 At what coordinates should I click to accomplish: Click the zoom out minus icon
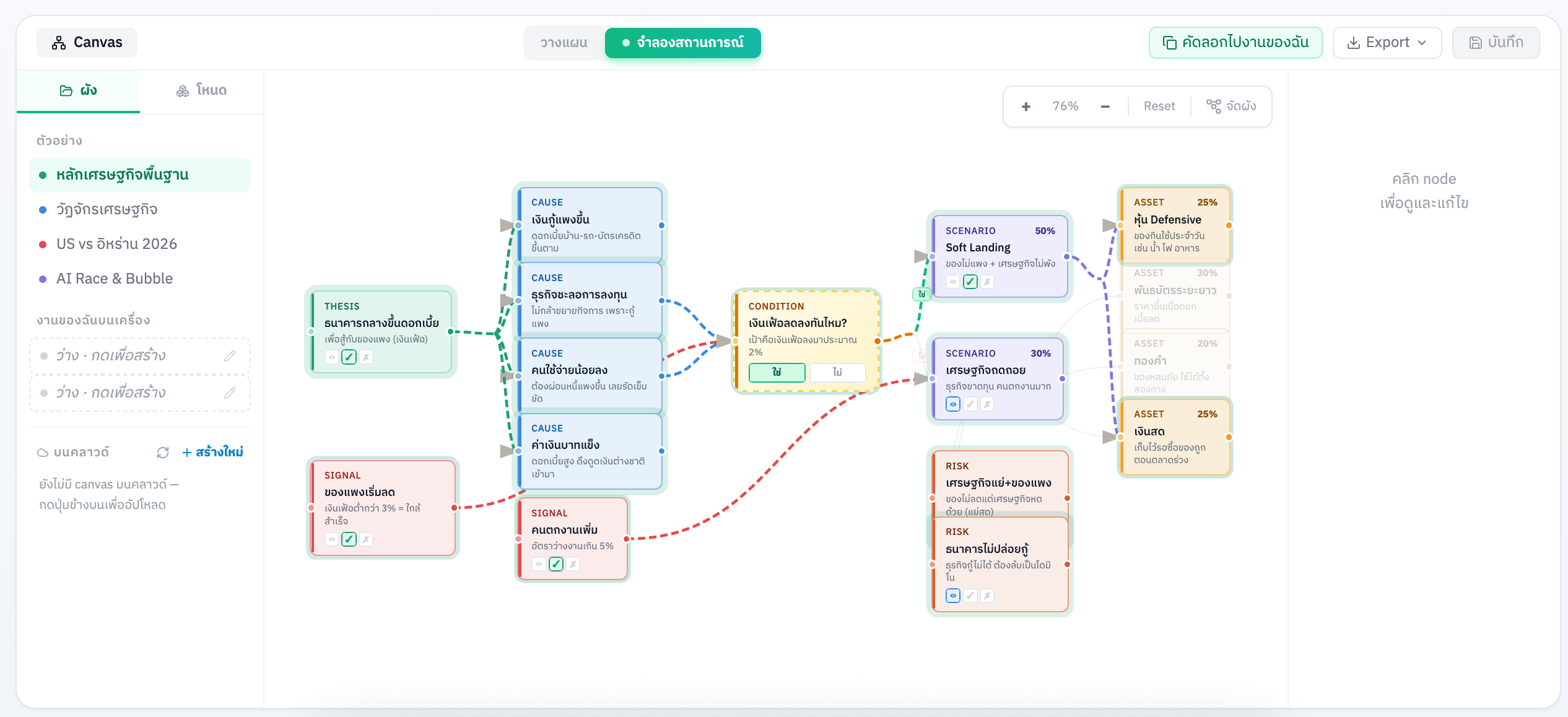1105,106
